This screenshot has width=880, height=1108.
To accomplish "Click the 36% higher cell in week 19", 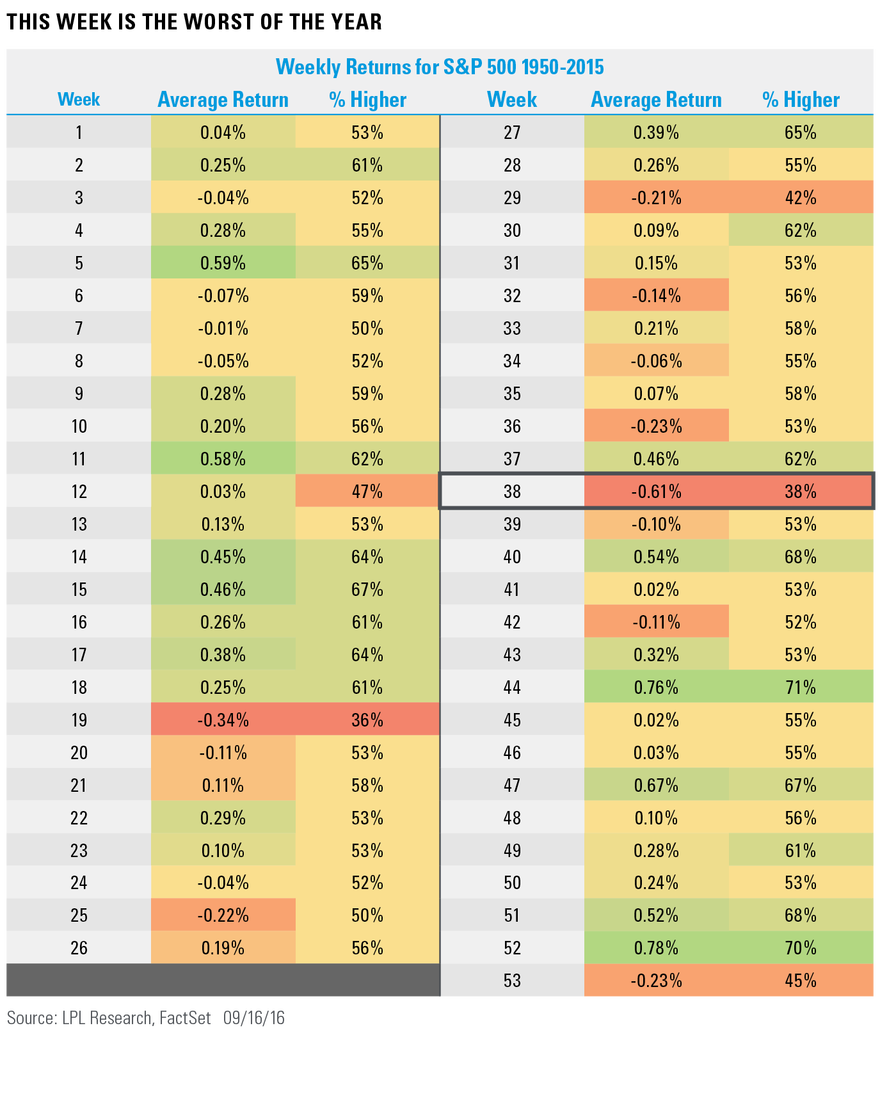I will (x=367, y=720).
